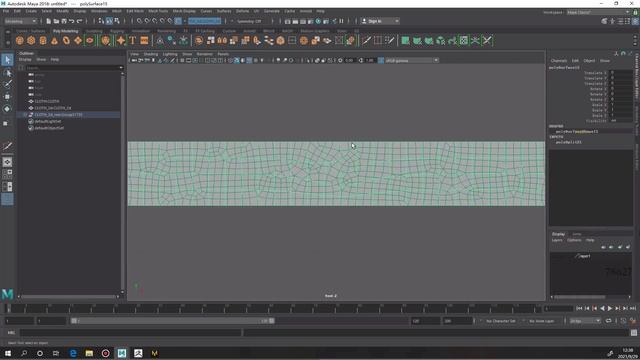
Task: Toggle the Attribute Editor panel icon
Action: [x=620, y=21]
